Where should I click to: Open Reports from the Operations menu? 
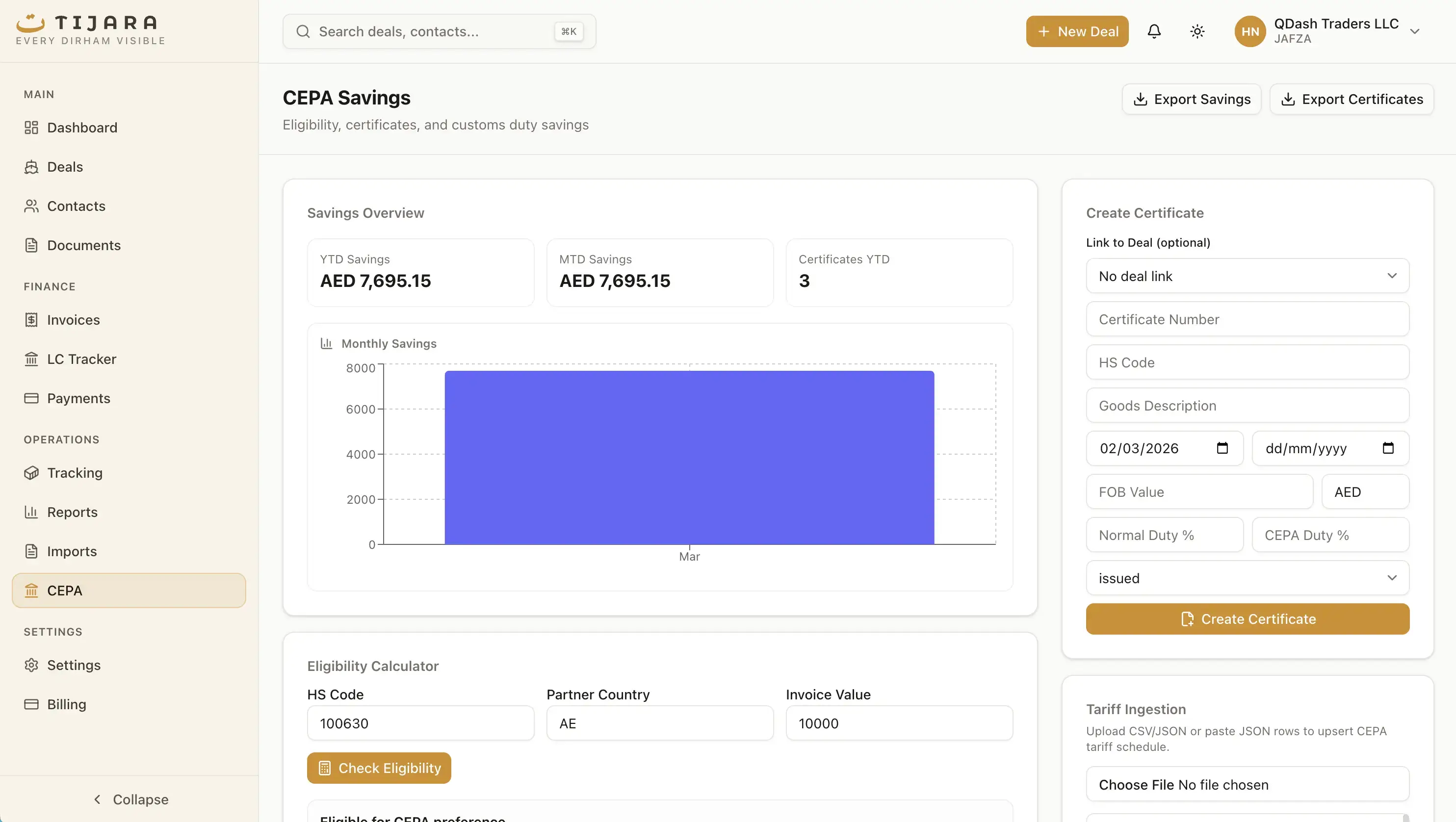click(72, 512)
